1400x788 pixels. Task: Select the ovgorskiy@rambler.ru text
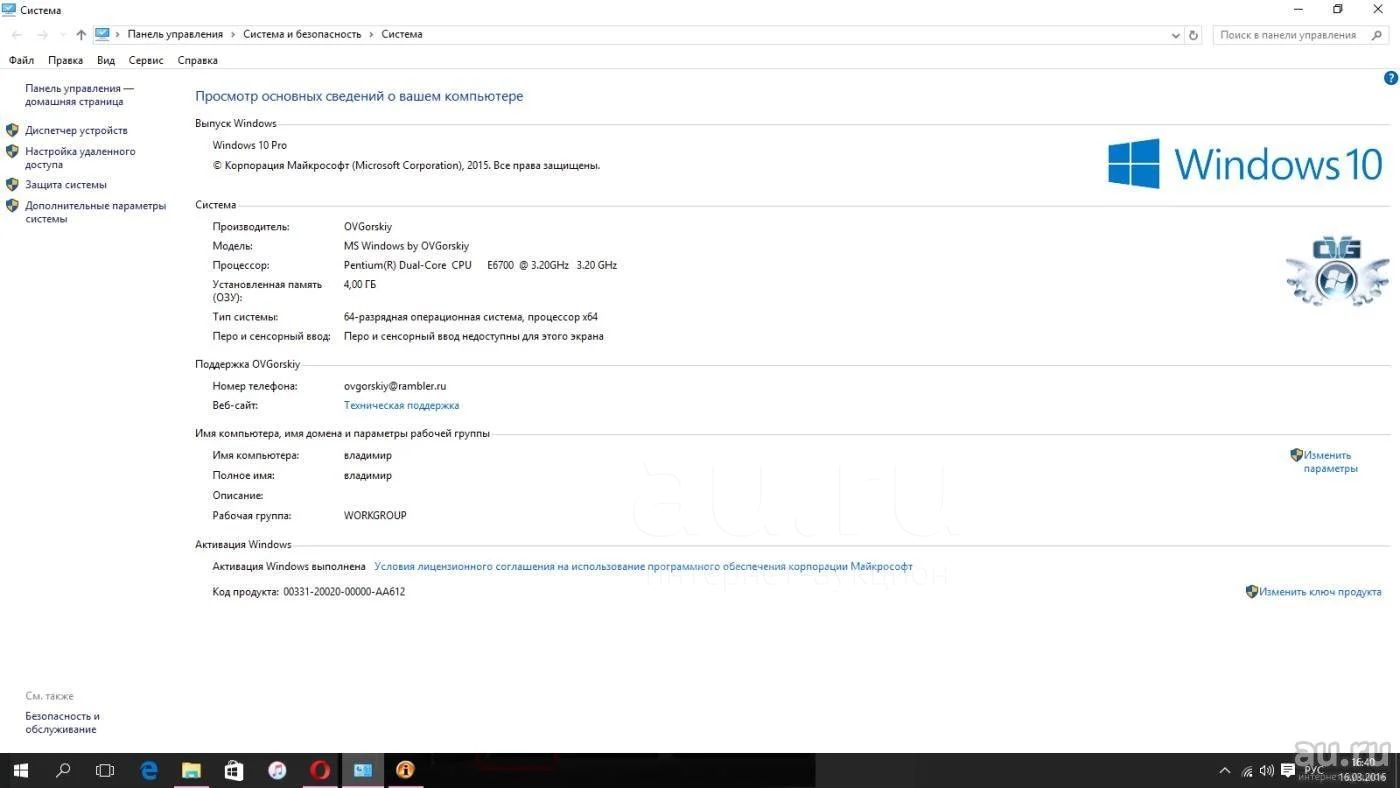pos(395,386)
